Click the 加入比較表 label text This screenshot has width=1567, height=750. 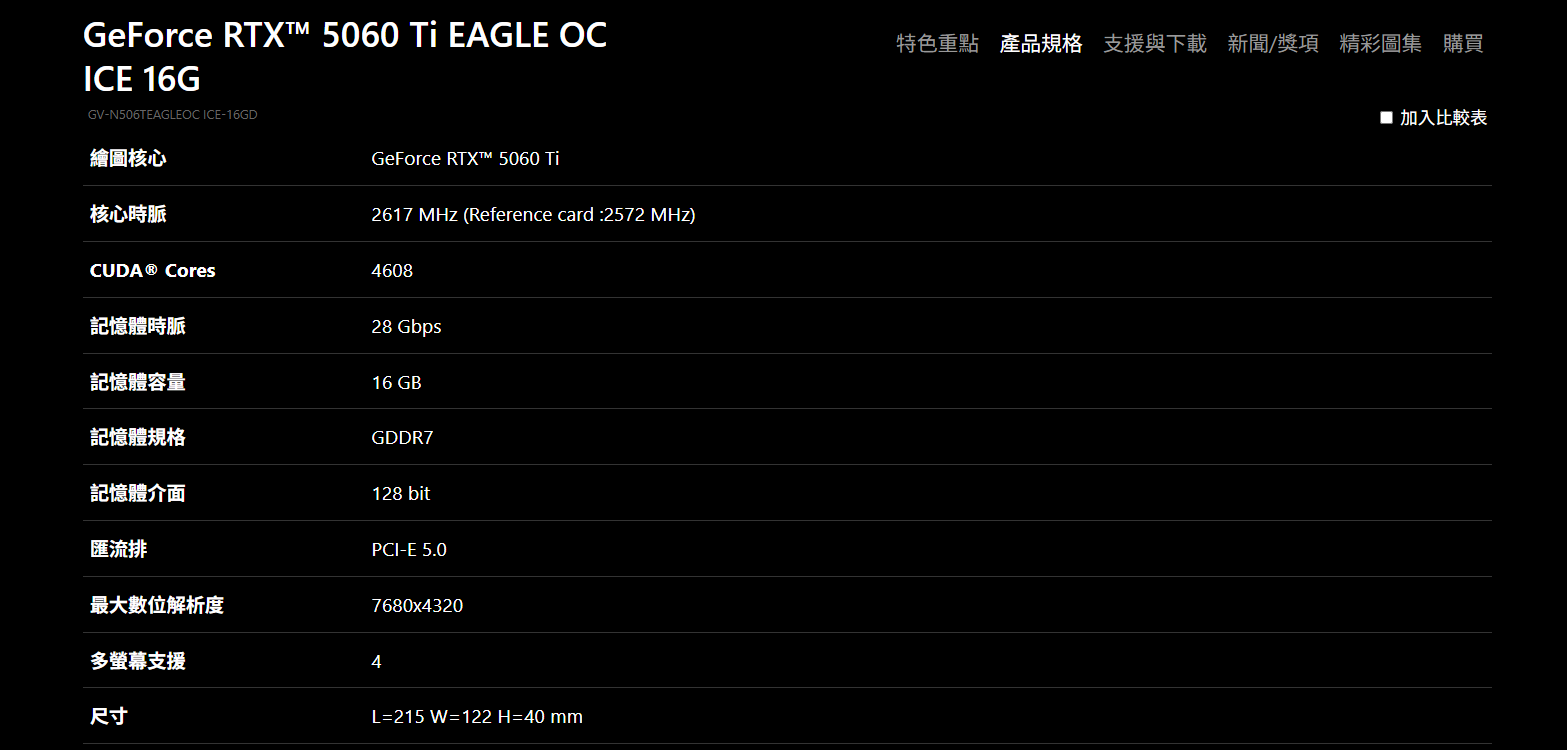coord(1443,118)
